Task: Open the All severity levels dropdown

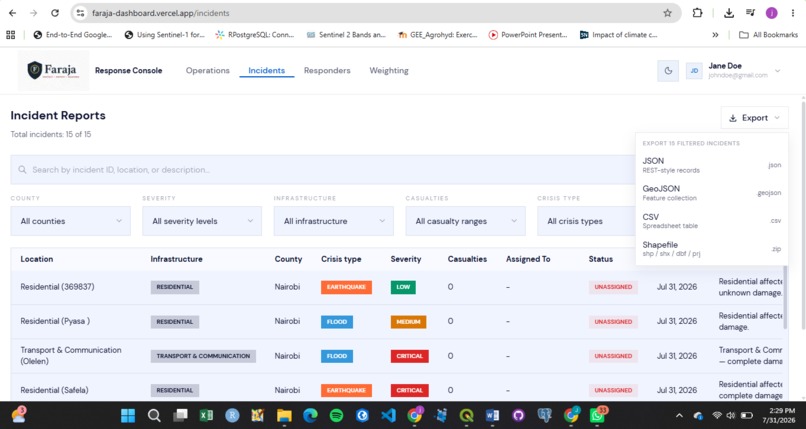Action: pyautogui.click(x=202, y=221)
